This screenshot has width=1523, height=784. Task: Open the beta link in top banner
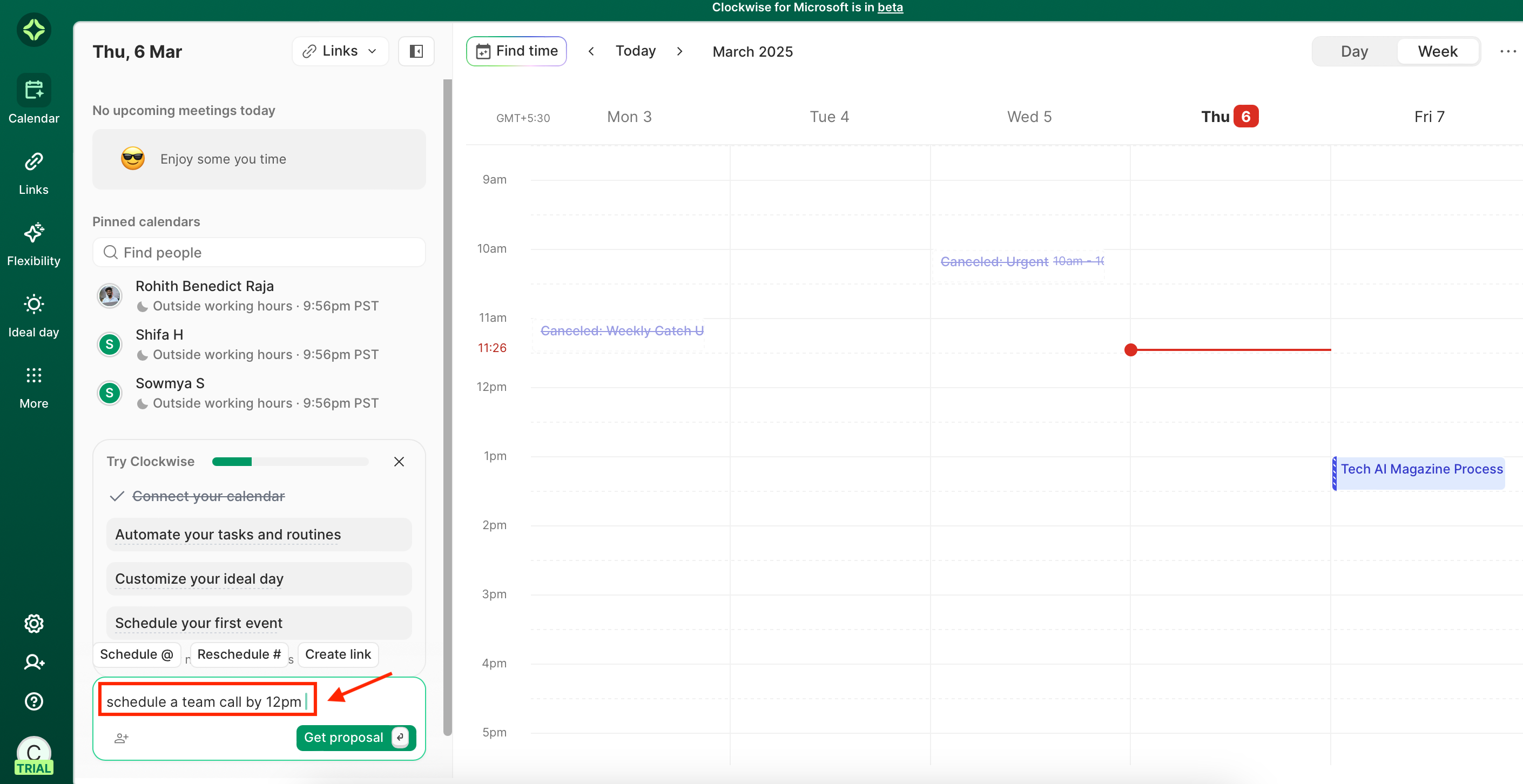pos(890,8)
